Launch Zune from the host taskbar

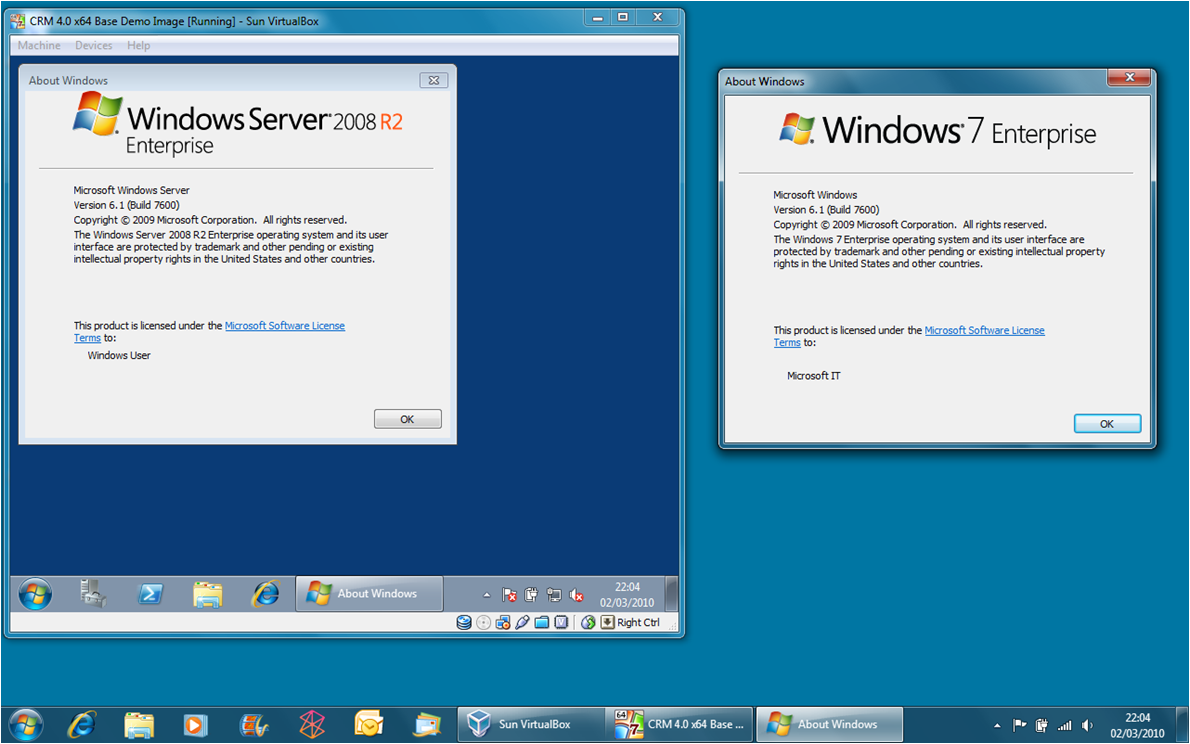click(312, 724)
